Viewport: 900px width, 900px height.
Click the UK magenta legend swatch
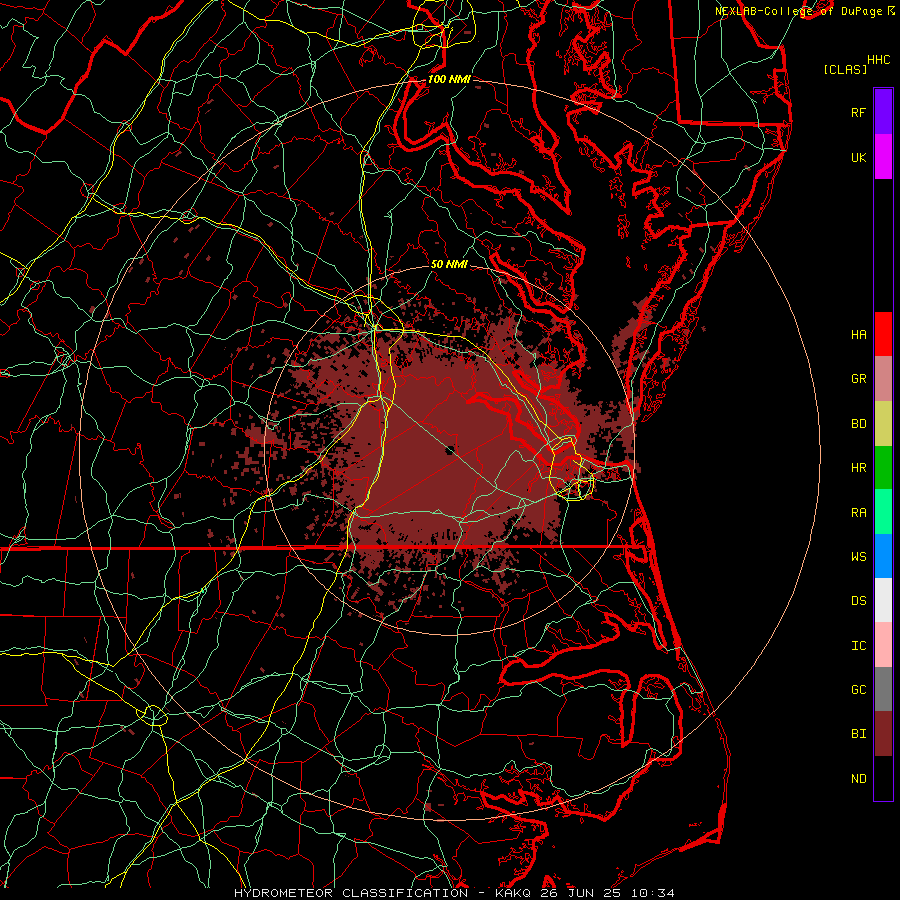(883, 157)
